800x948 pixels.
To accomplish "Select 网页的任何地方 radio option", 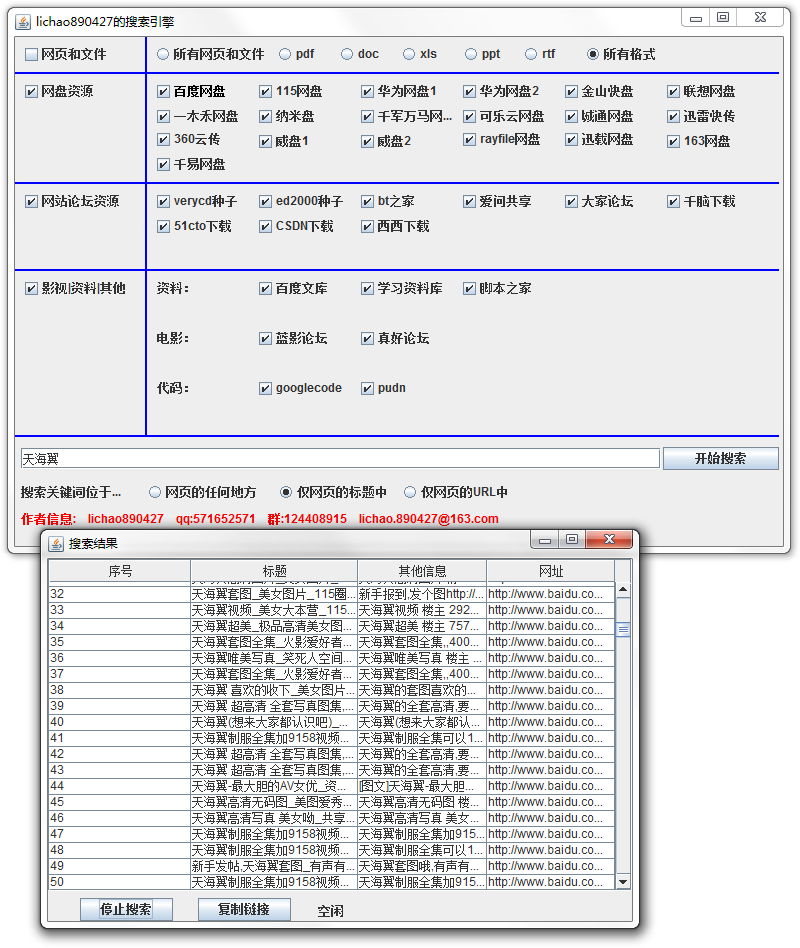I will (155, 492).
